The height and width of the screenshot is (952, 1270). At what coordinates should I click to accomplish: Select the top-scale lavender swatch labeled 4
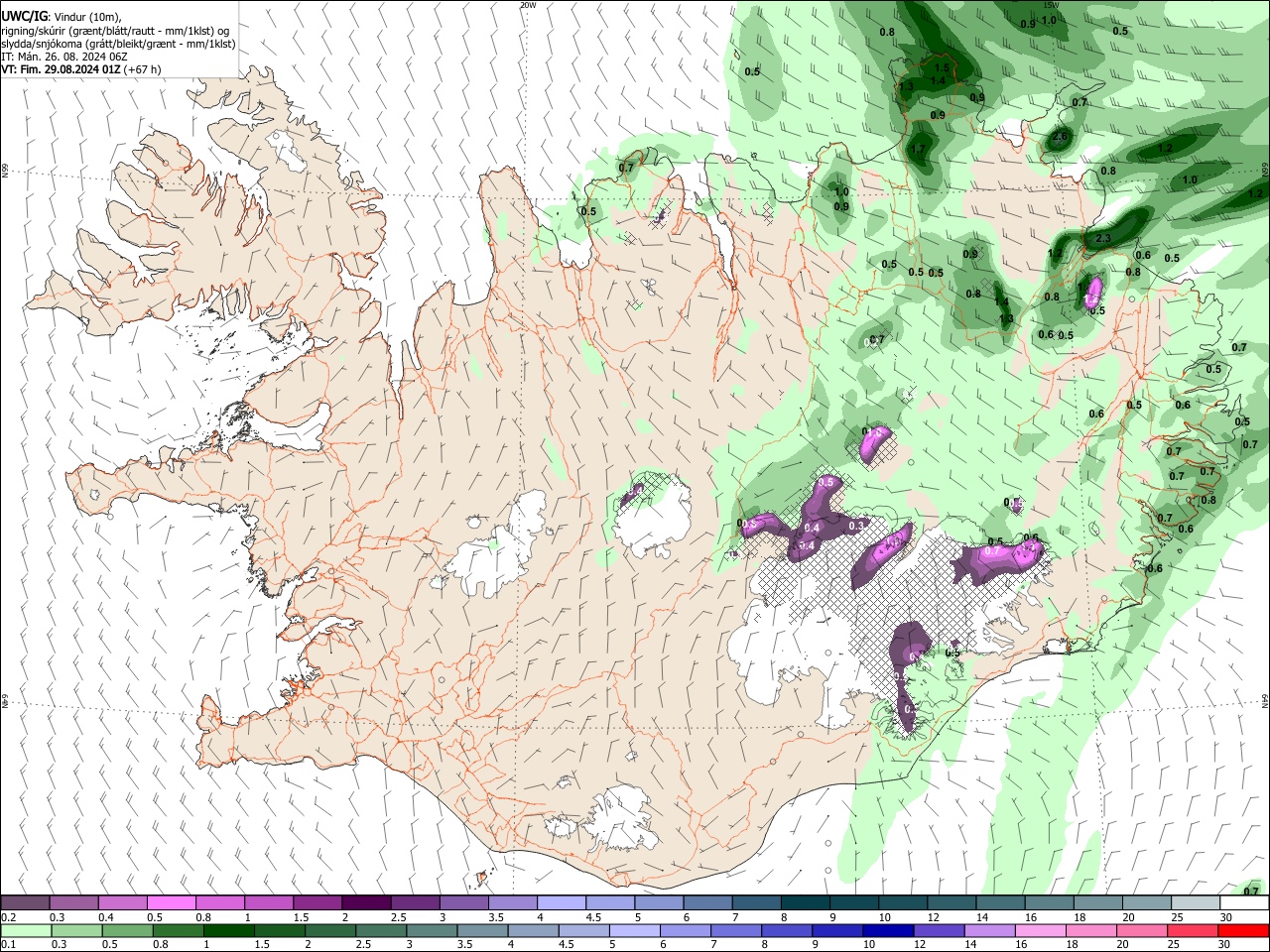[562, 902]
